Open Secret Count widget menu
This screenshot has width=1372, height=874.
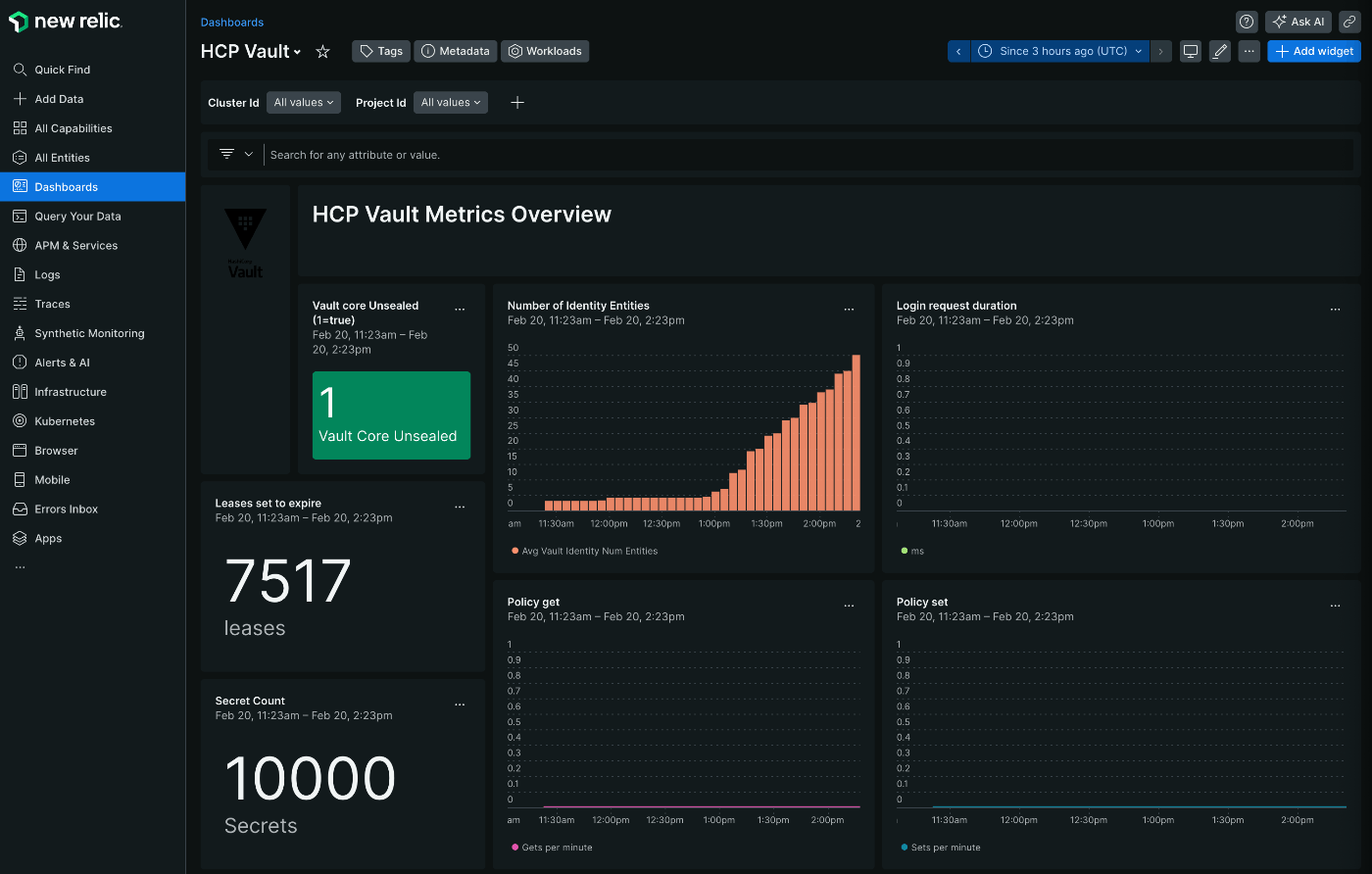click(460, 704)
